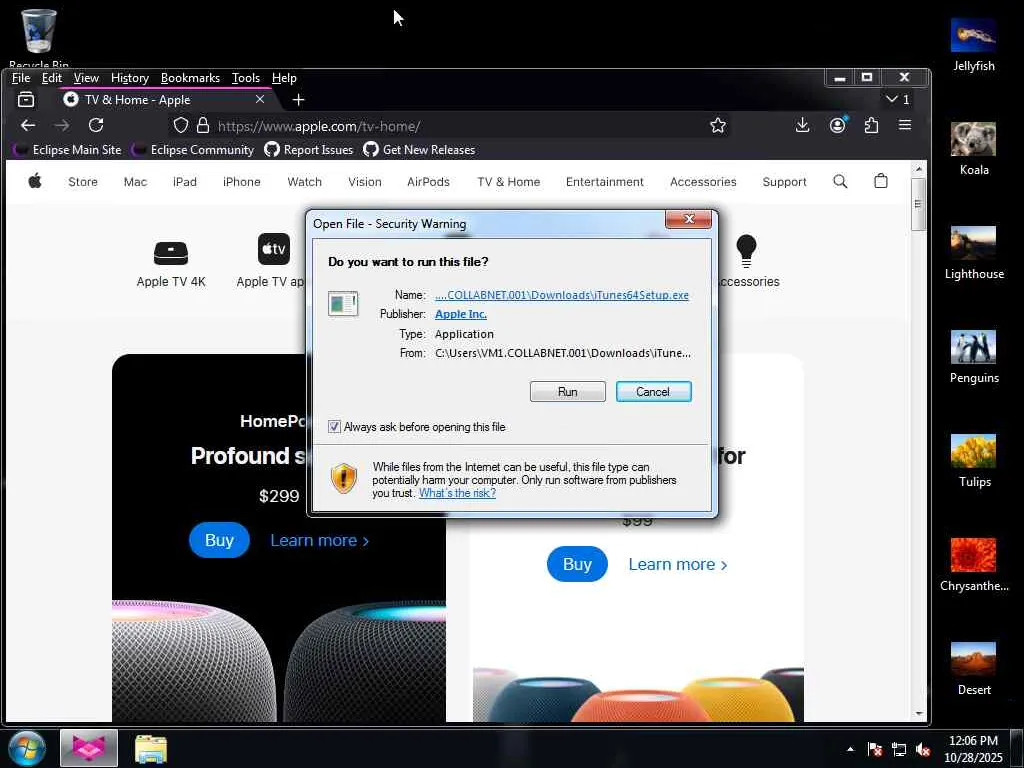
Task: Click the page scrollbar down arrow
Action: [919, 713]
